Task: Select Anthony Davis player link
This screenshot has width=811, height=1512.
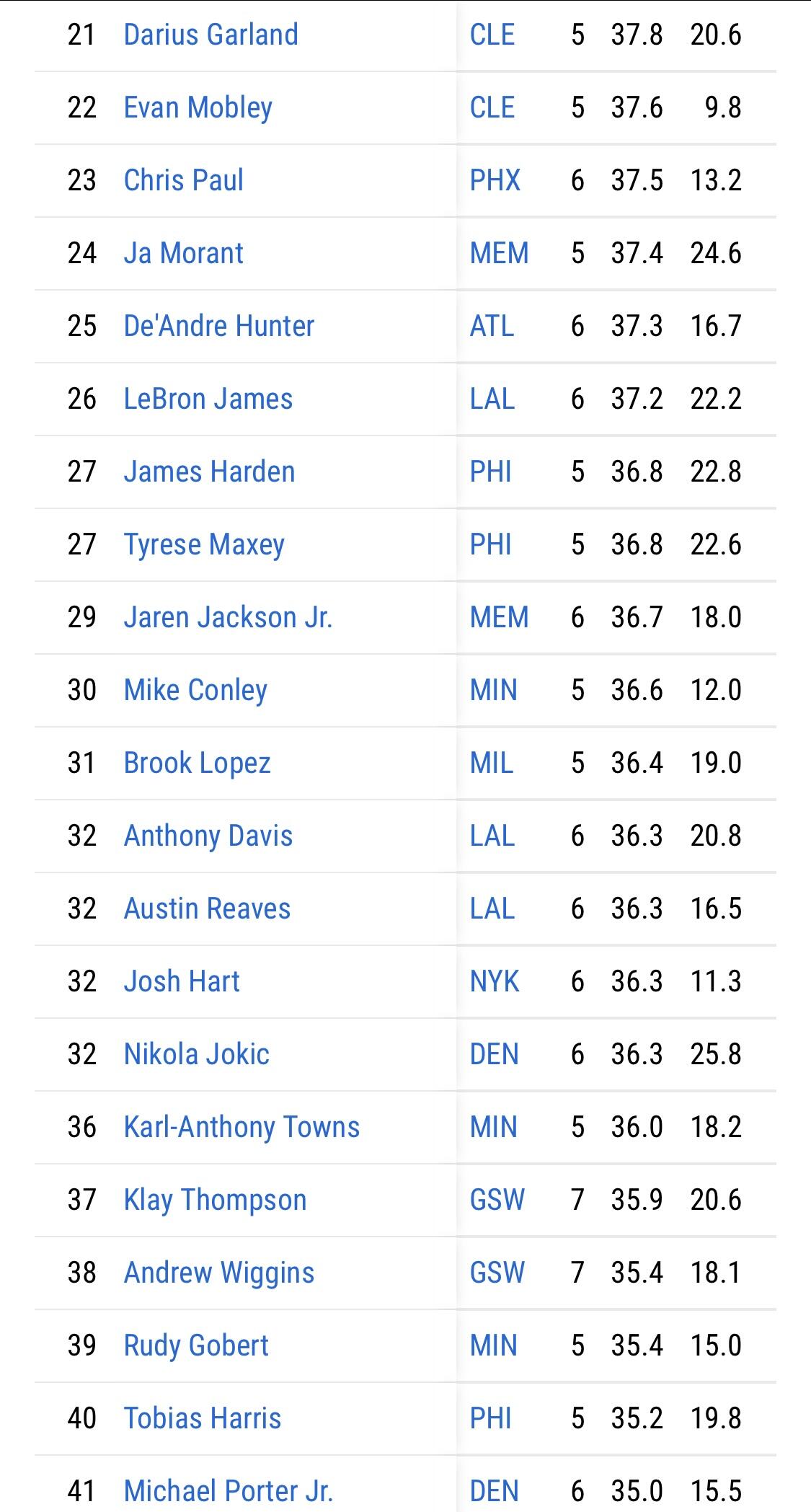Action: click(208, 836)
